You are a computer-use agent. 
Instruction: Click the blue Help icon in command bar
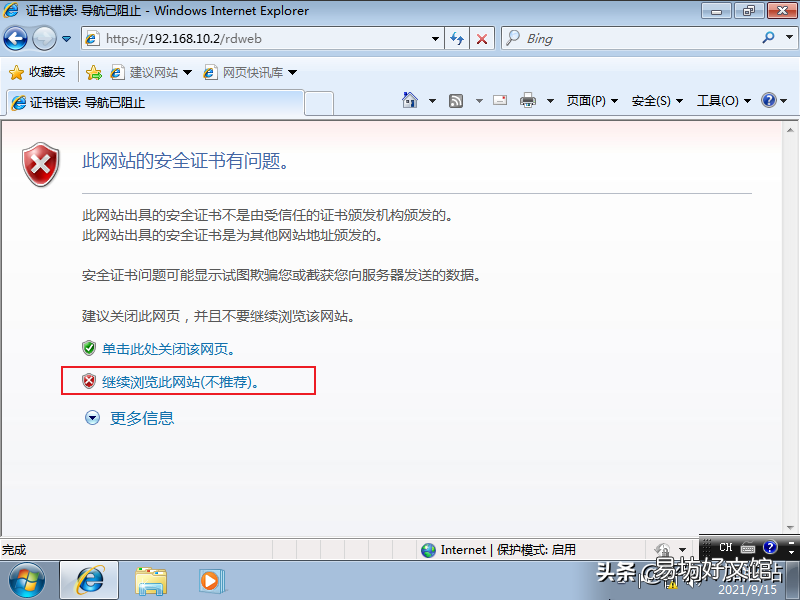[769, 100]
